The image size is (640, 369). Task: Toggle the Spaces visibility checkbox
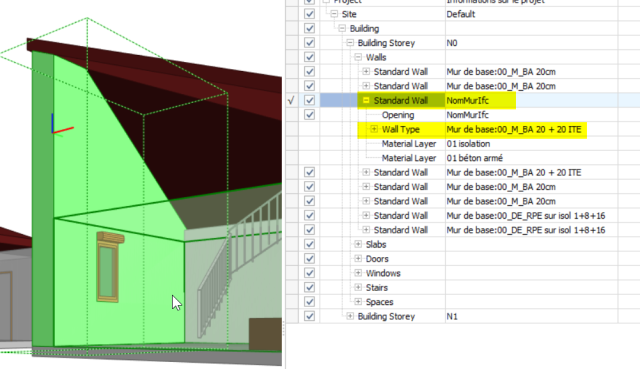pos(309,302)
